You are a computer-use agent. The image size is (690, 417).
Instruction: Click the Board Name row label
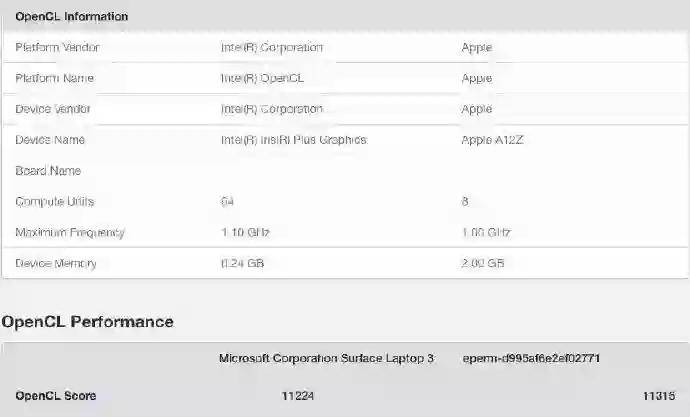click(48, 171)
